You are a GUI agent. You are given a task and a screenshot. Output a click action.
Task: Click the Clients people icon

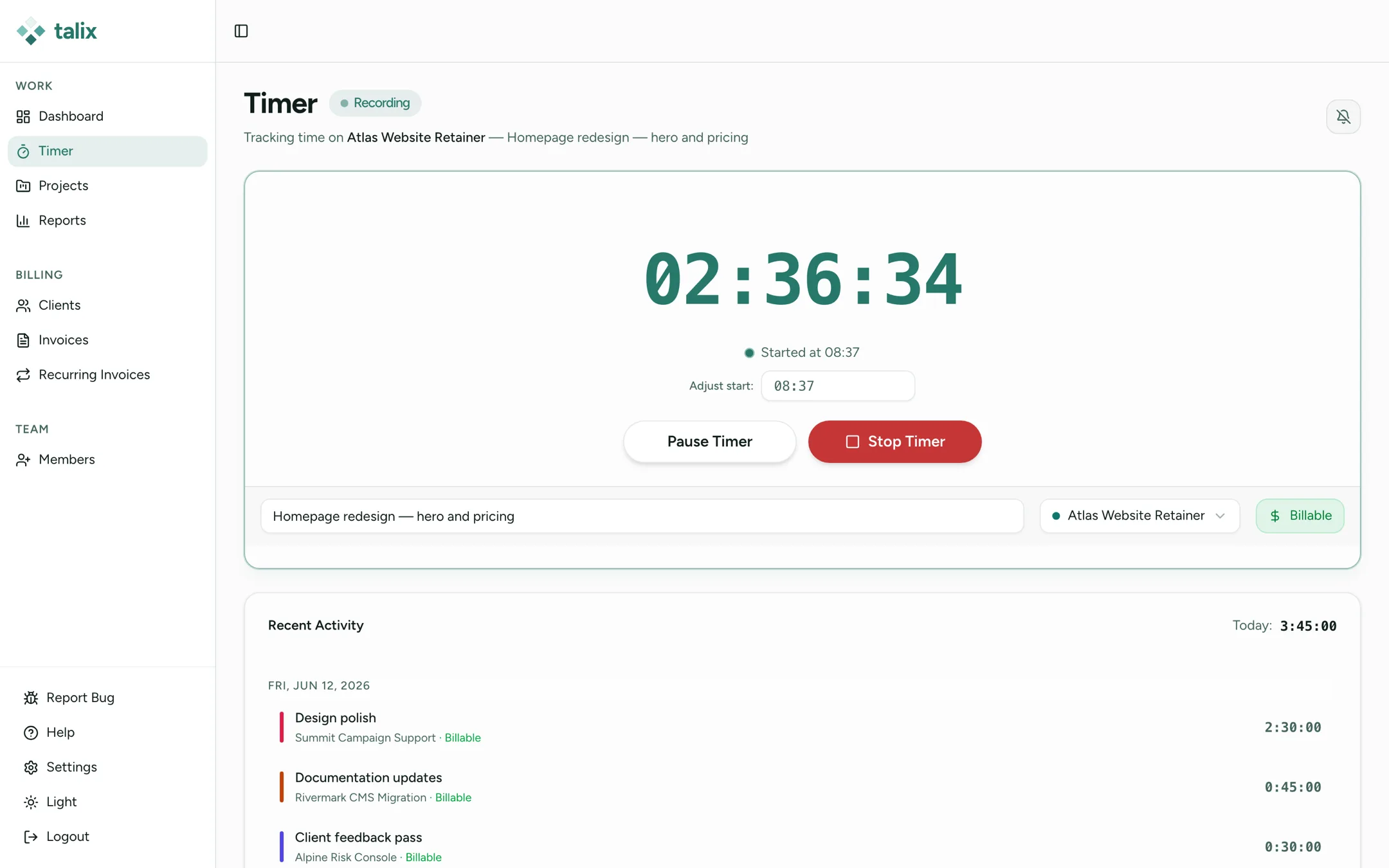23,305
